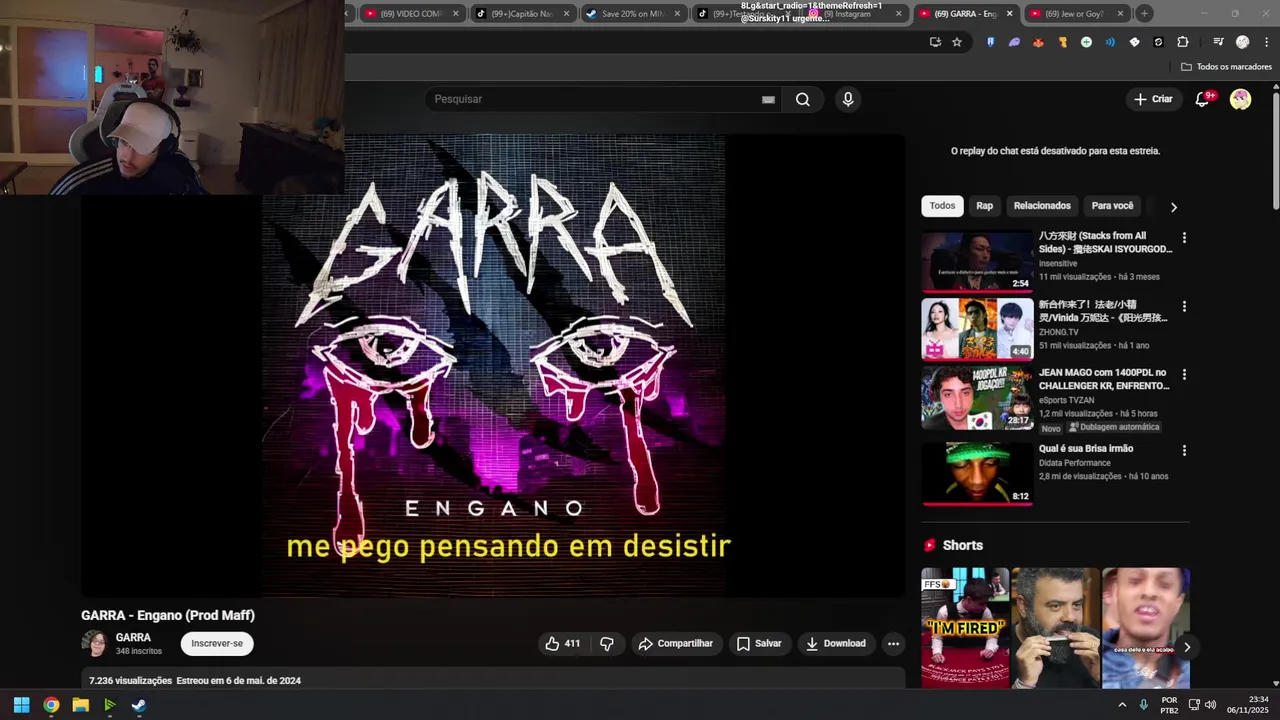Open more actions ellipsis under the video
The height and width of the screenshot is (720, 1280).
(893, 643)
